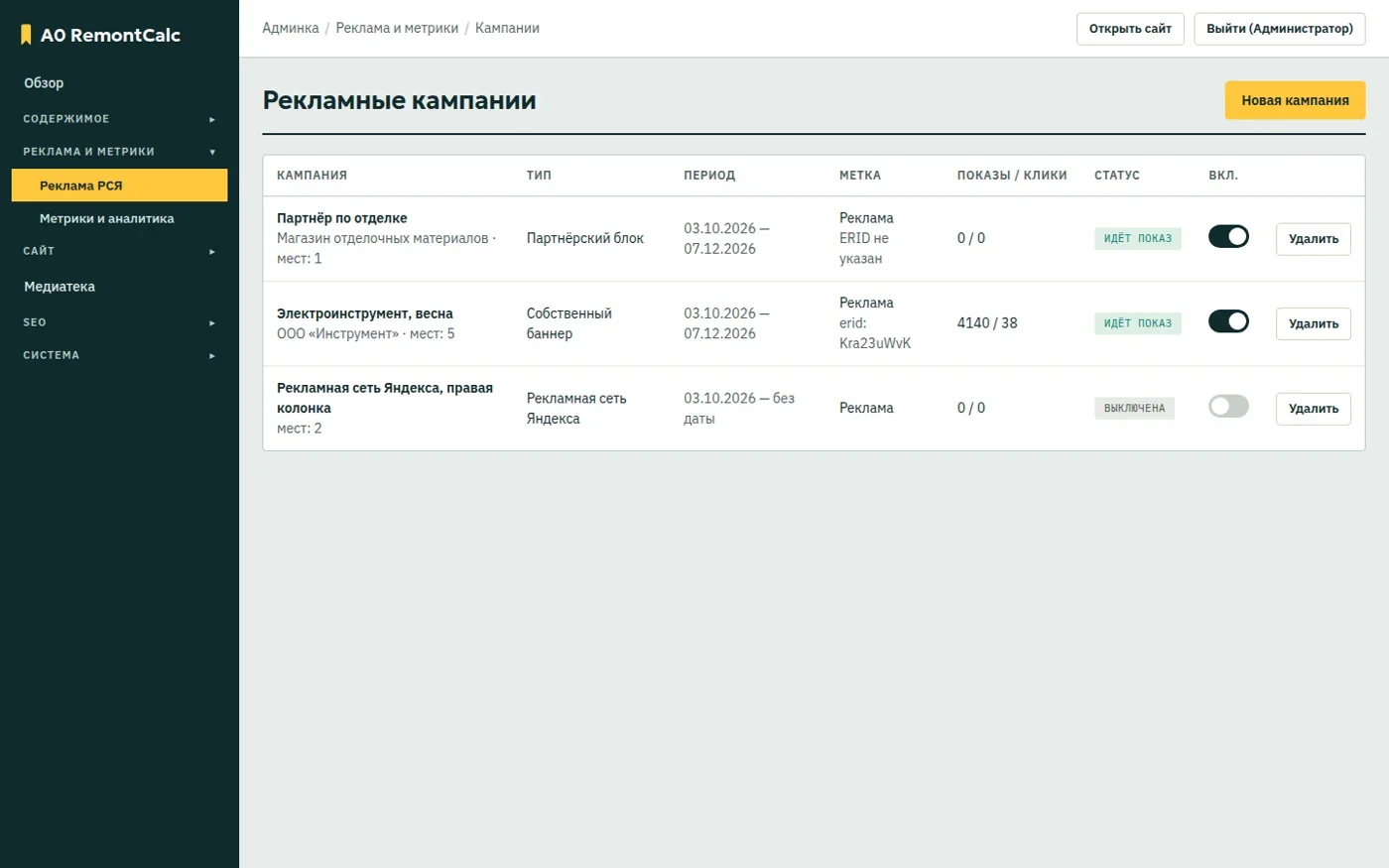The width and height of the screenshot is (1389, 868).
Task: Collapse the Реклама и метрики section
Action: tap(119, 152)
